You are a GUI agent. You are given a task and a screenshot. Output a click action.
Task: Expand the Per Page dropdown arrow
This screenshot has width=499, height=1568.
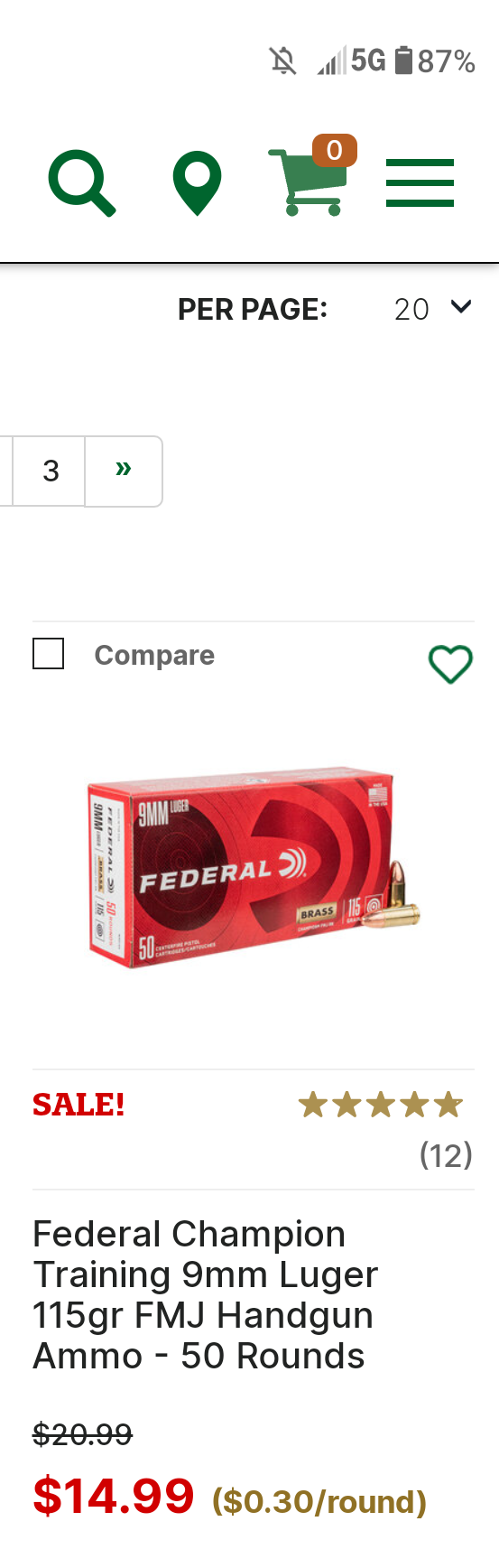coord(461,308)
